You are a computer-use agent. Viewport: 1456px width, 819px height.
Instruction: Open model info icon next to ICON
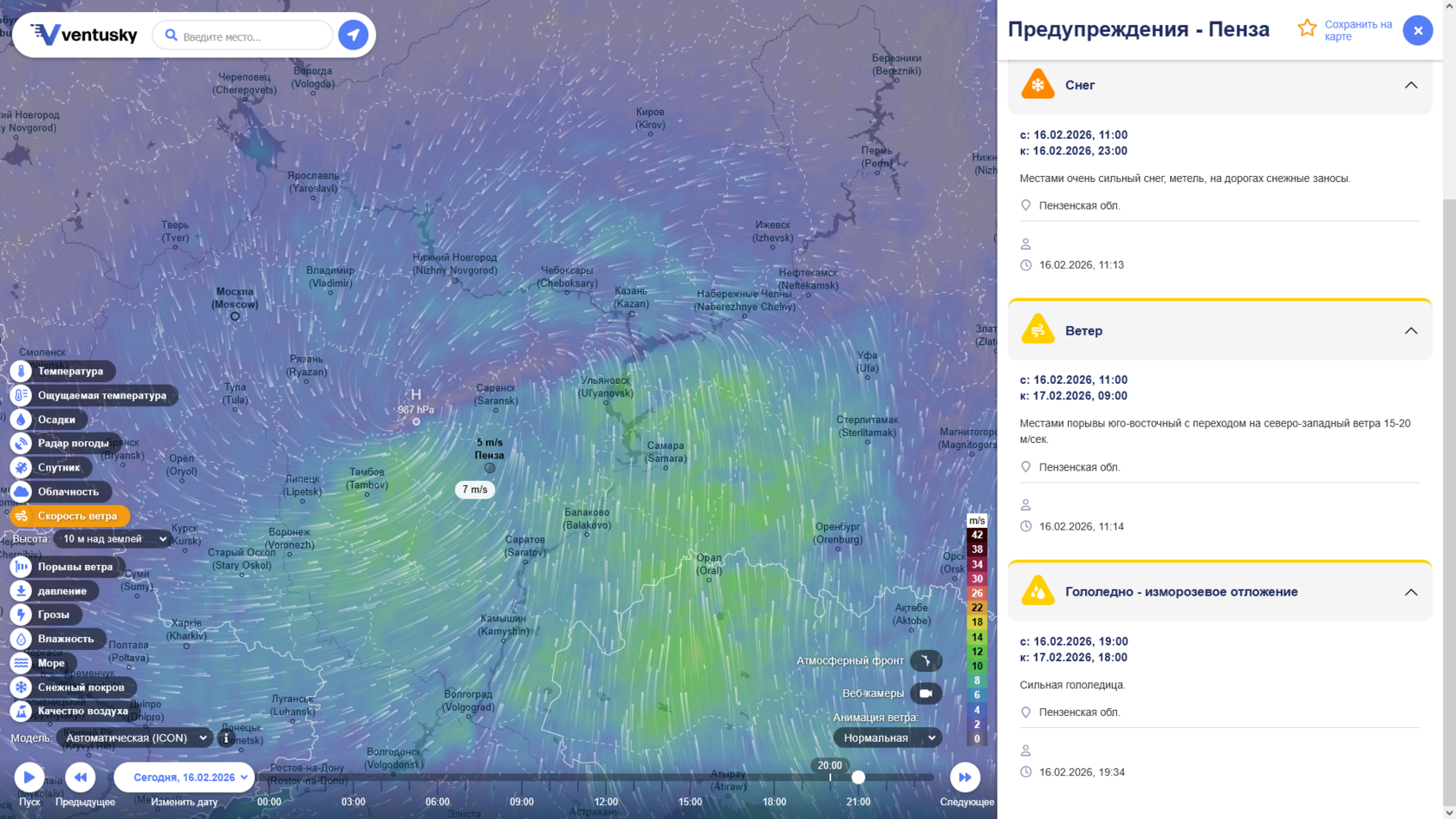pos(226,738)
